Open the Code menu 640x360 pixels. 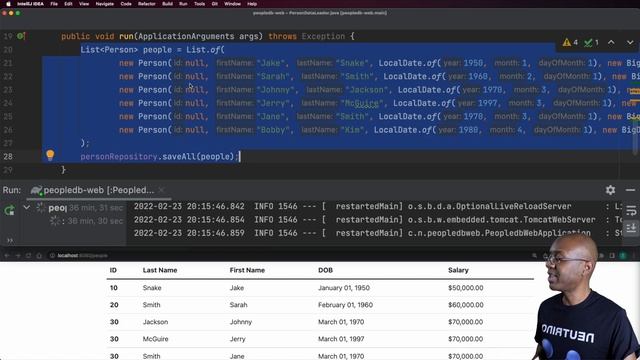coord(126,4)
